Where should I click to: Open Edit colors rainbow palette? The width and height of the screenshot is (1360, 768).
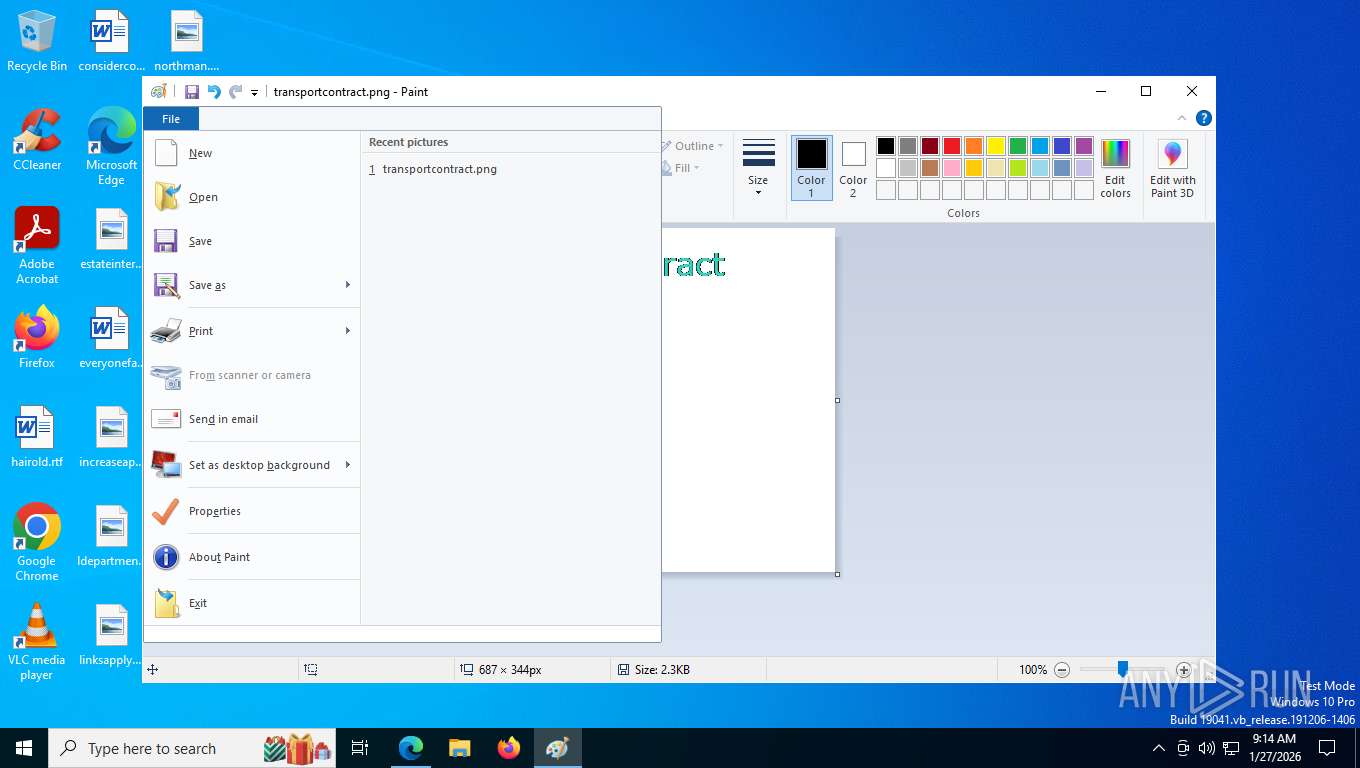(1115, 169)
